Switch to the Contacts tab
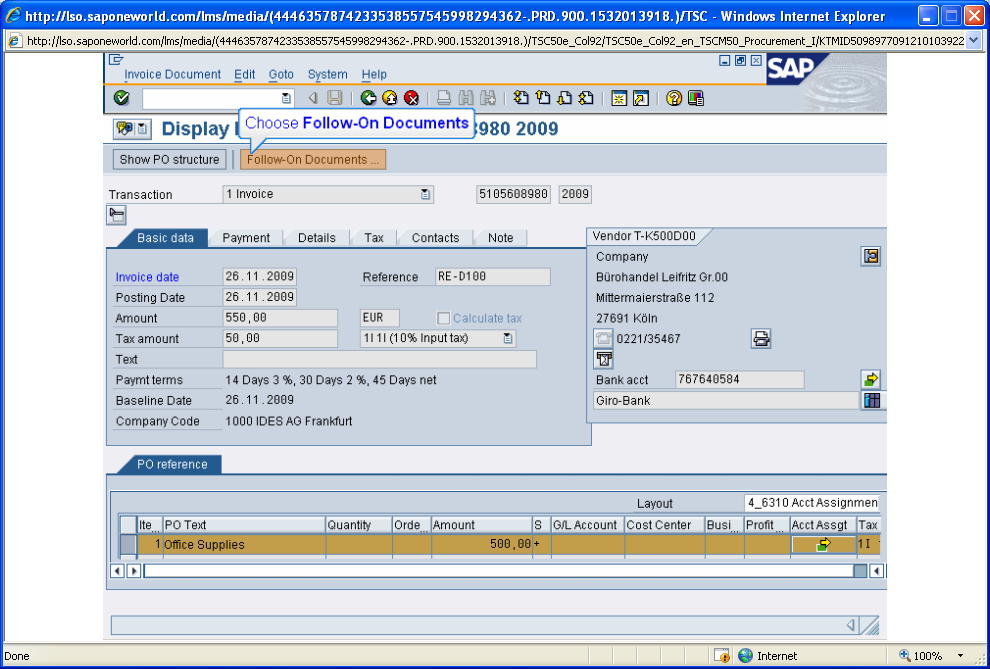Screen dimensions: 990x669 point(435,237)
